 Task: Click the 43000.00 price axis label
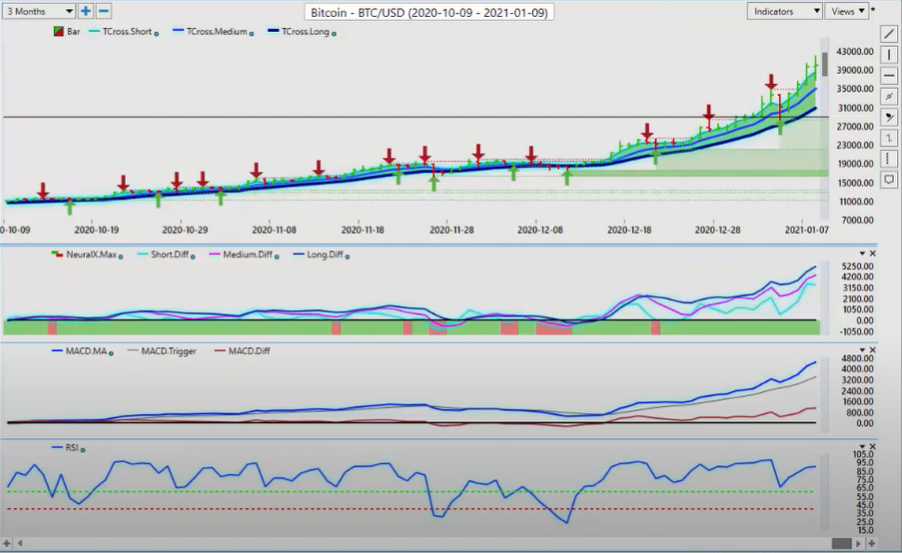[x=855, y=52]
